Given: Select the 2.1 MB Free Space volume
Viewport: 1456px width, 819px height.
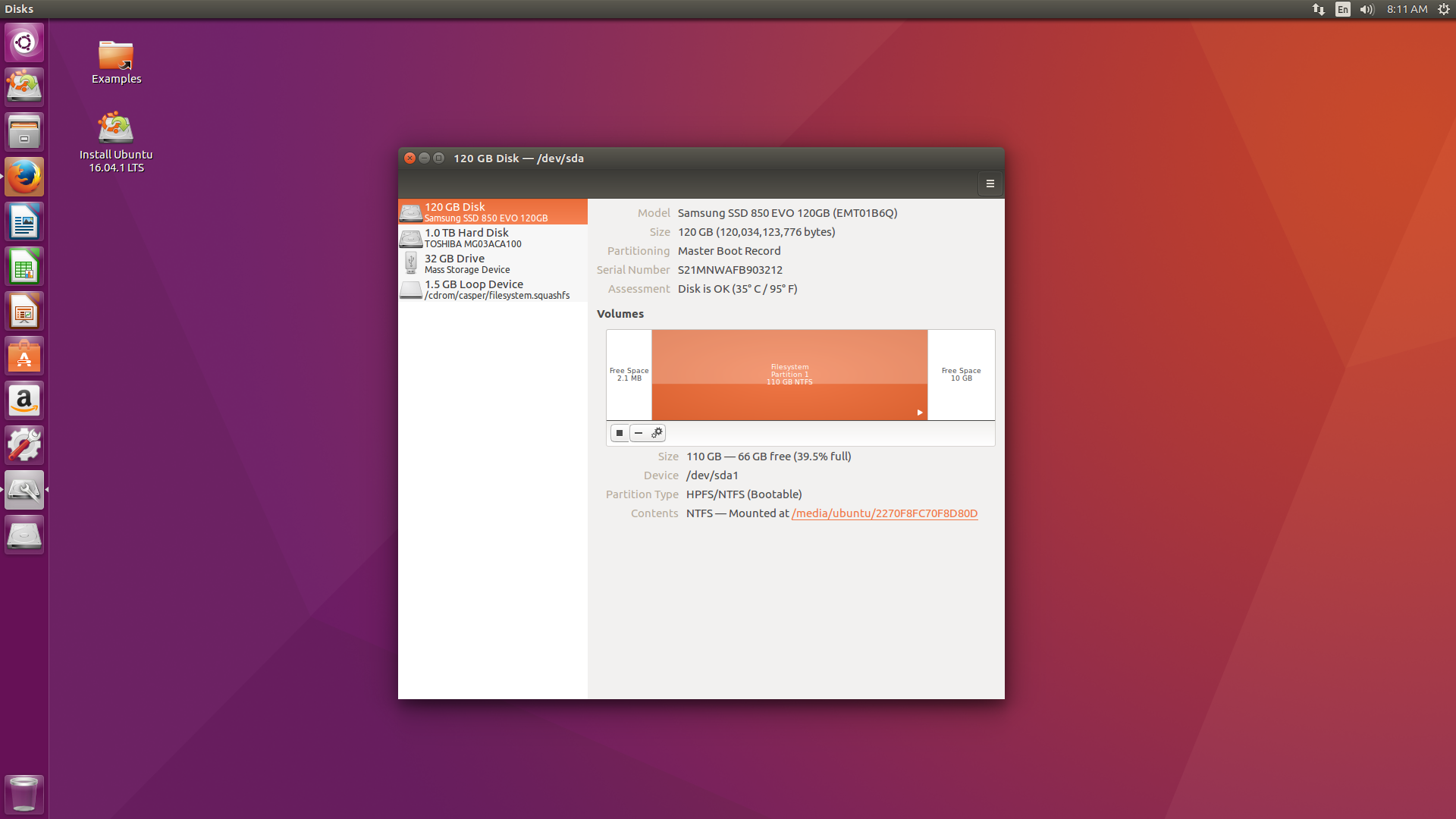Looking at the screenshot, I should pos(629,375).
